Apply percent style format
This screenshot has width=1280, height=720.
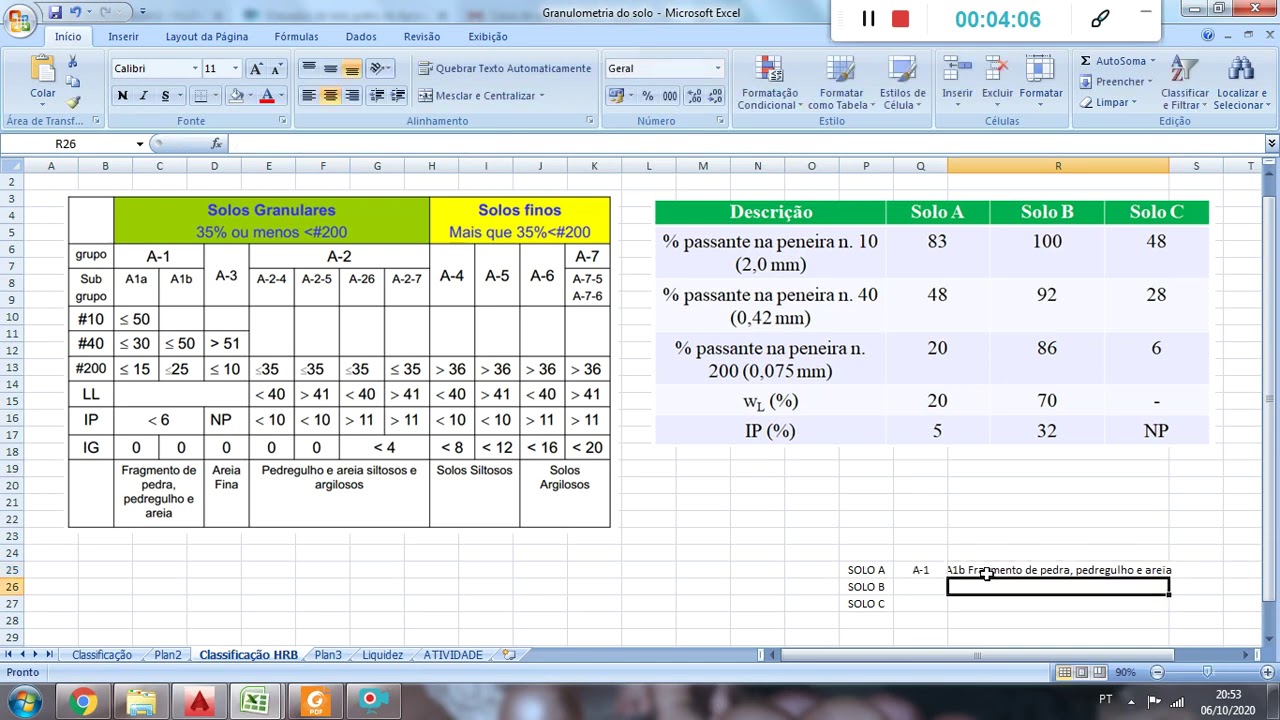(648, 95)
